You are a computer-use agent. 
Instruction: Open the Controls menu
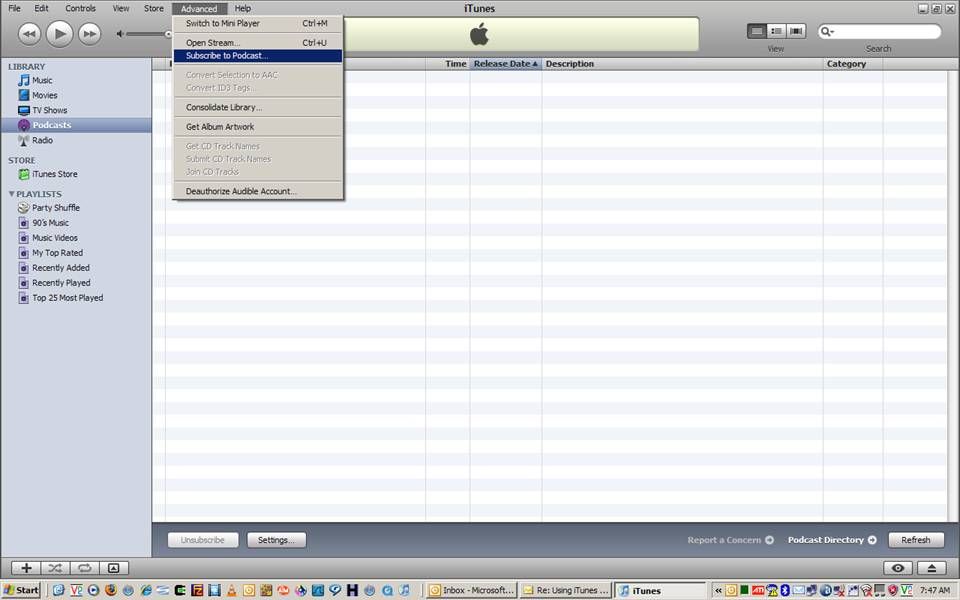80,9
